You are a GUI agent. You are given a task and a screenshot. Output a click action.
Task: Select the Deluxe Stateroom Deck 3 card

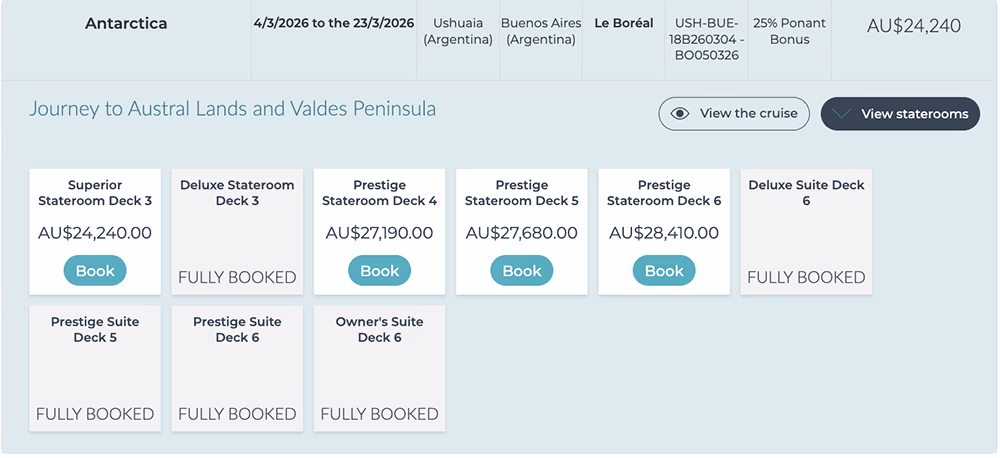237,232
